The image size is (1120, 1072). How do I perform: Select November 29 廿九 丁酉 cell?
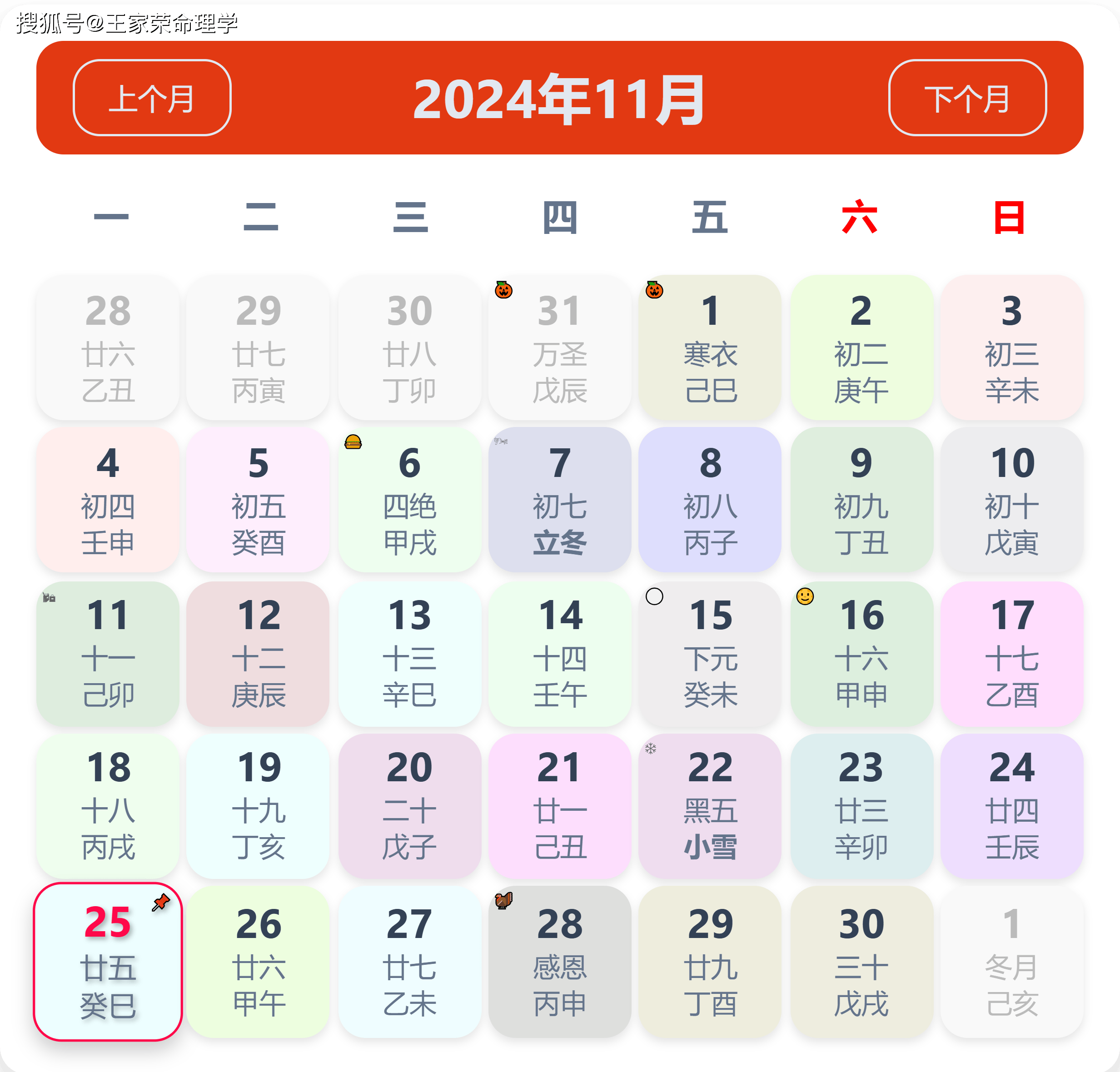pyautogui.click(x=710, y=962)
